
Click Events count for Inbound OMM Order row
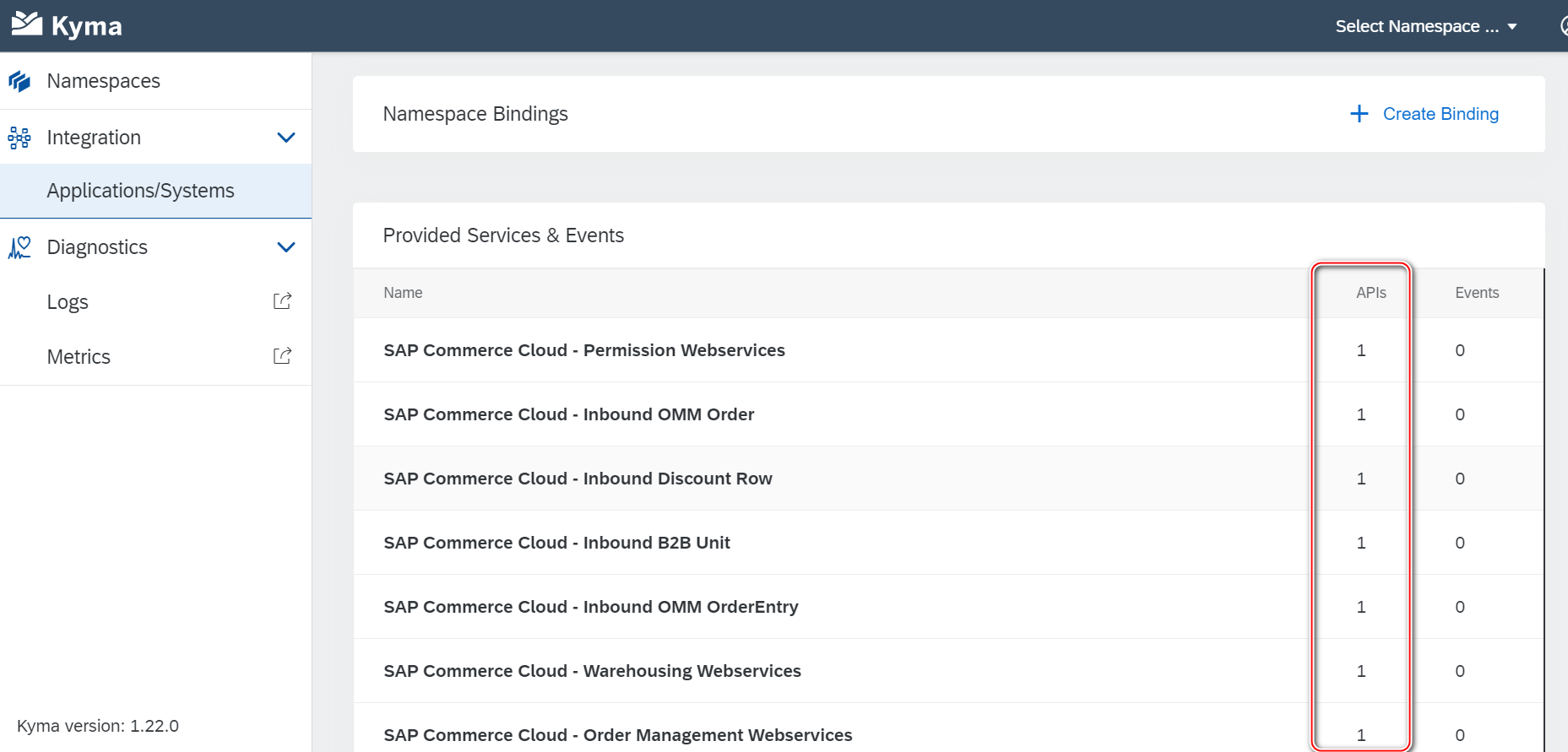1460,414
